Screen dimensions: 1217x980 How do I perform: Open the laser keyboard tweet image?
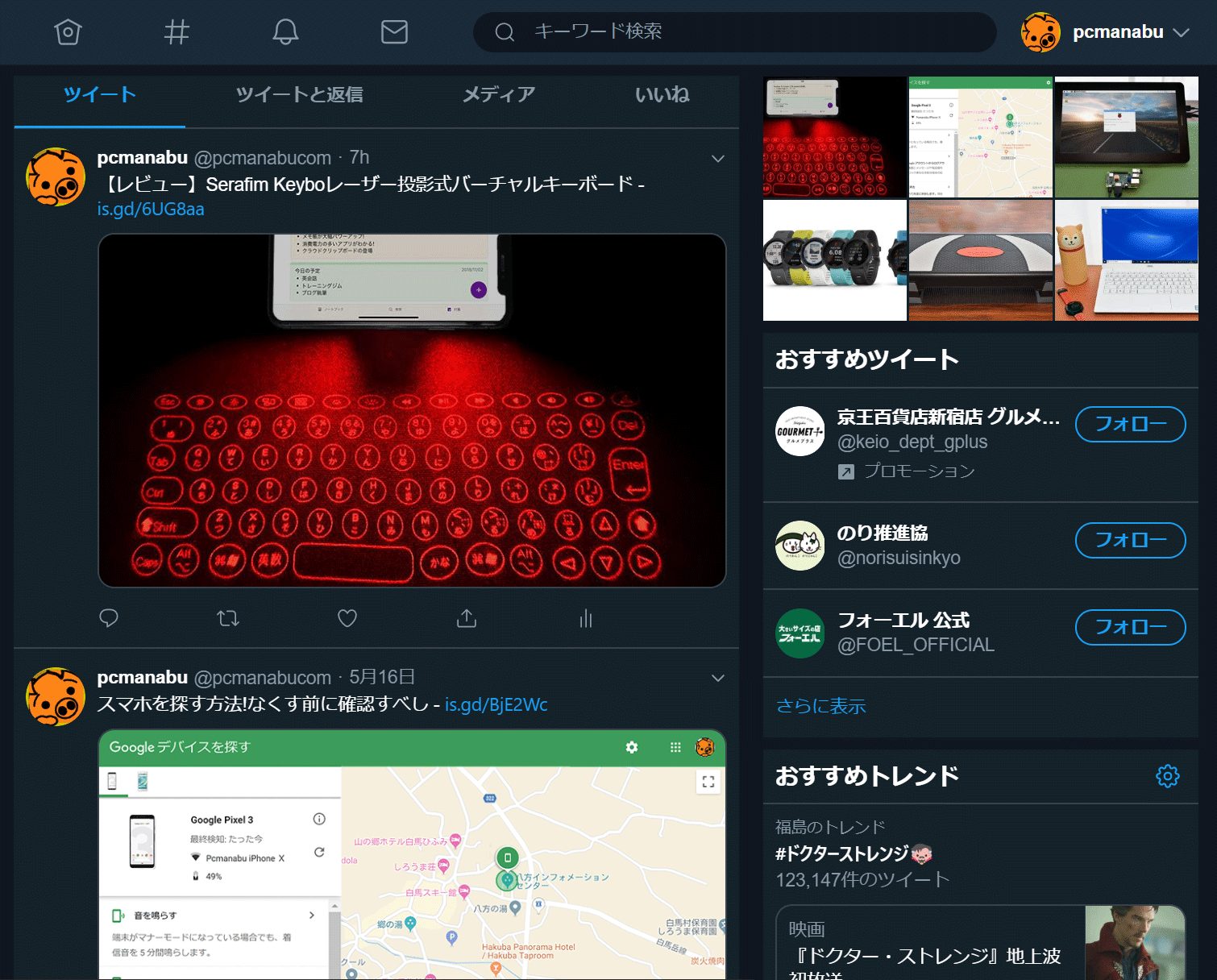point(412,410)
